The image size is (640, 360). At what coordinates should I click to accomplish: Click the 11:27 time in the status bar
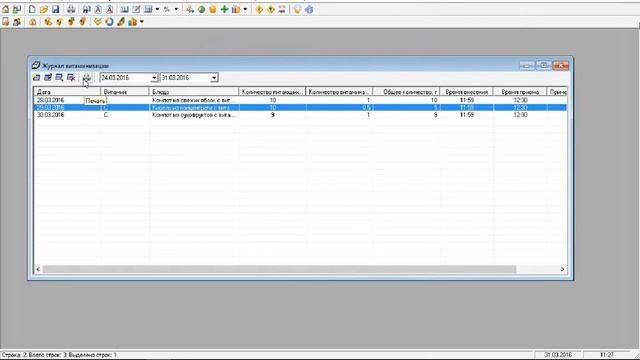coord(607,355)
